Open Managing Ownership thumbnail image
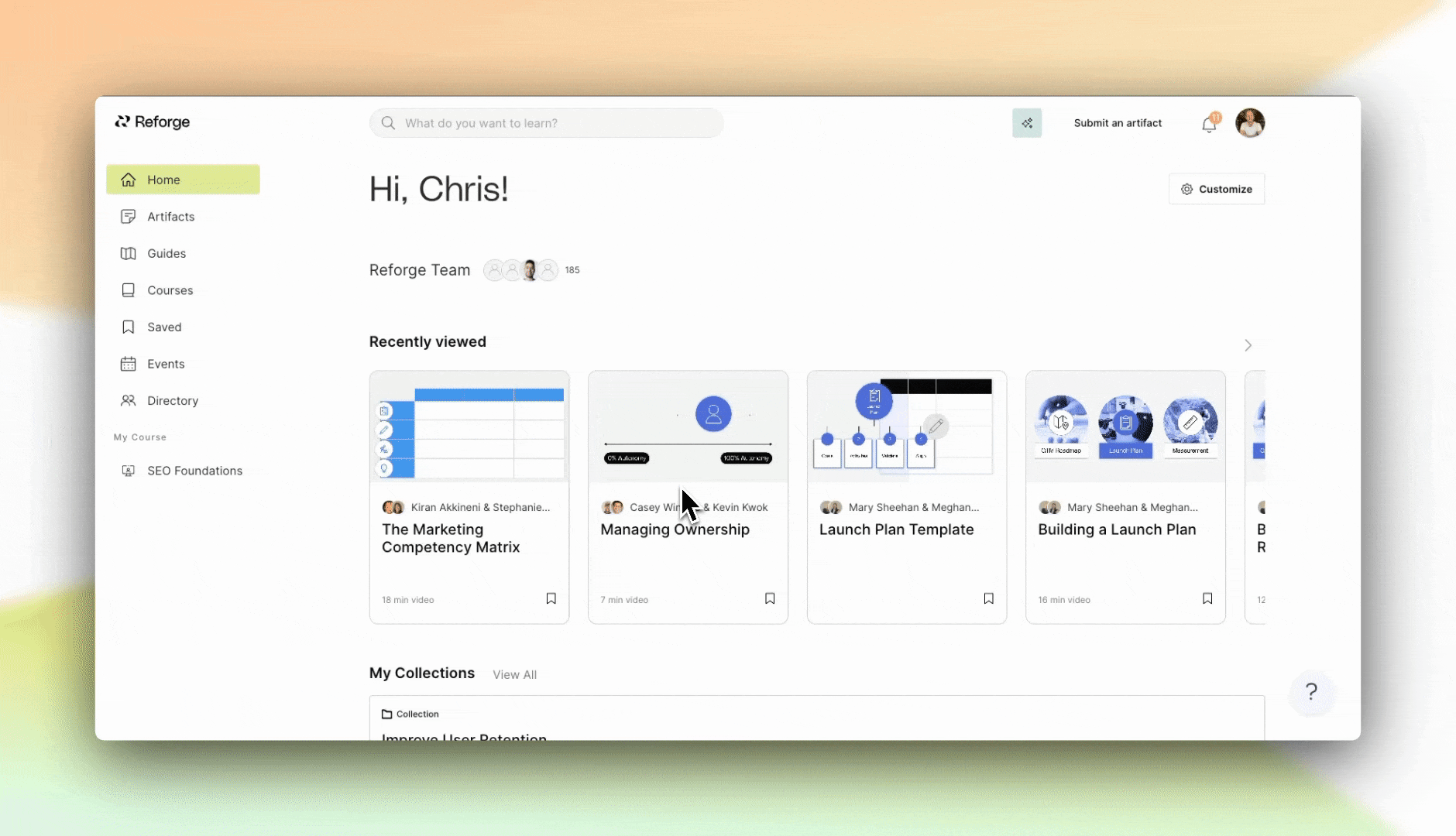 pos(688,427)
